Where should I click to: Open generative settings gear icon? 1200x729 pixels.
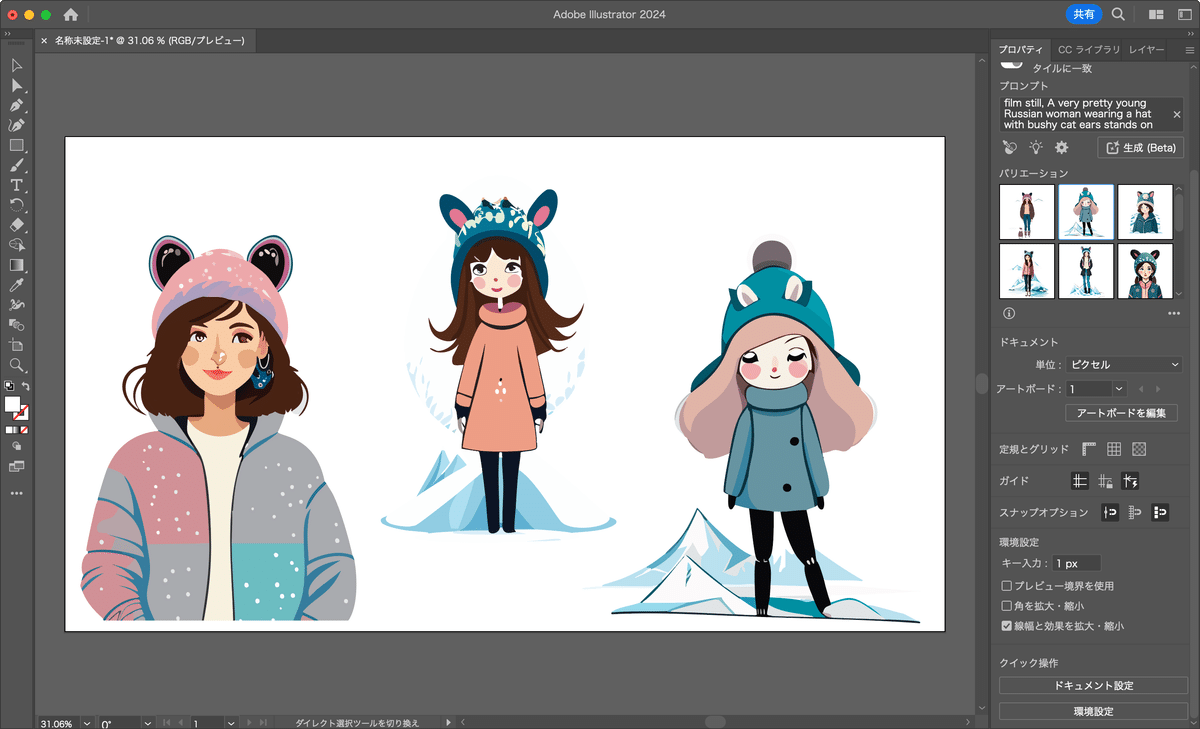coord(1062,147)
